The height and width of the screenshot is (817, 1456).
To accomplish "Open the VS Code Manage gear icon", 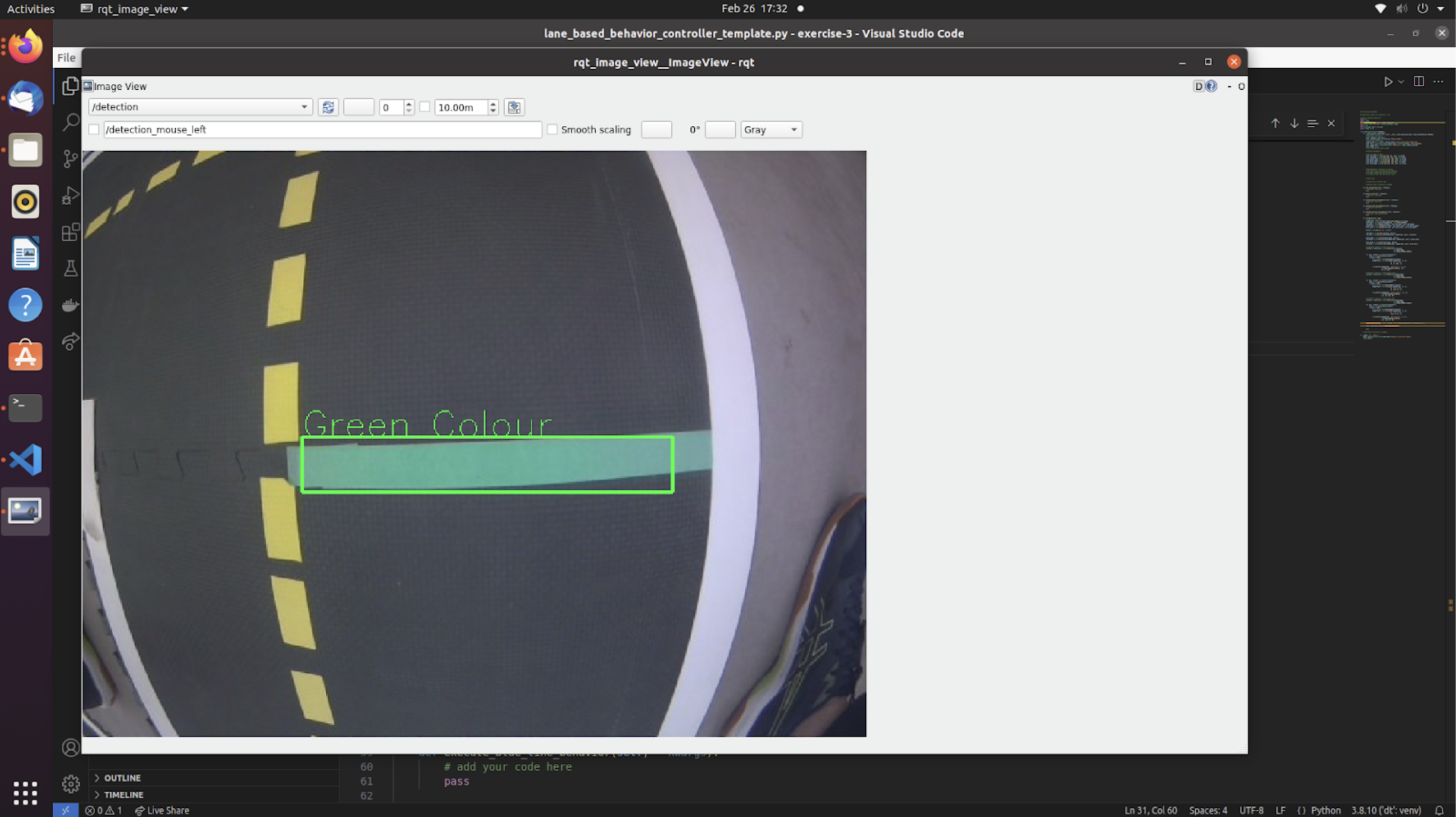I will [x=70, y=783].
